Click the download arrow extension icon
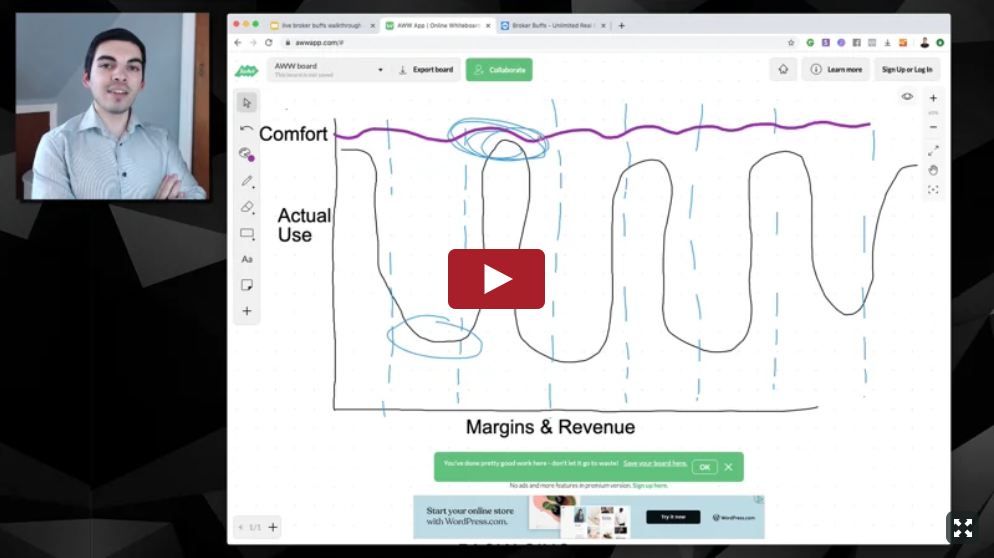 (888, 42)
